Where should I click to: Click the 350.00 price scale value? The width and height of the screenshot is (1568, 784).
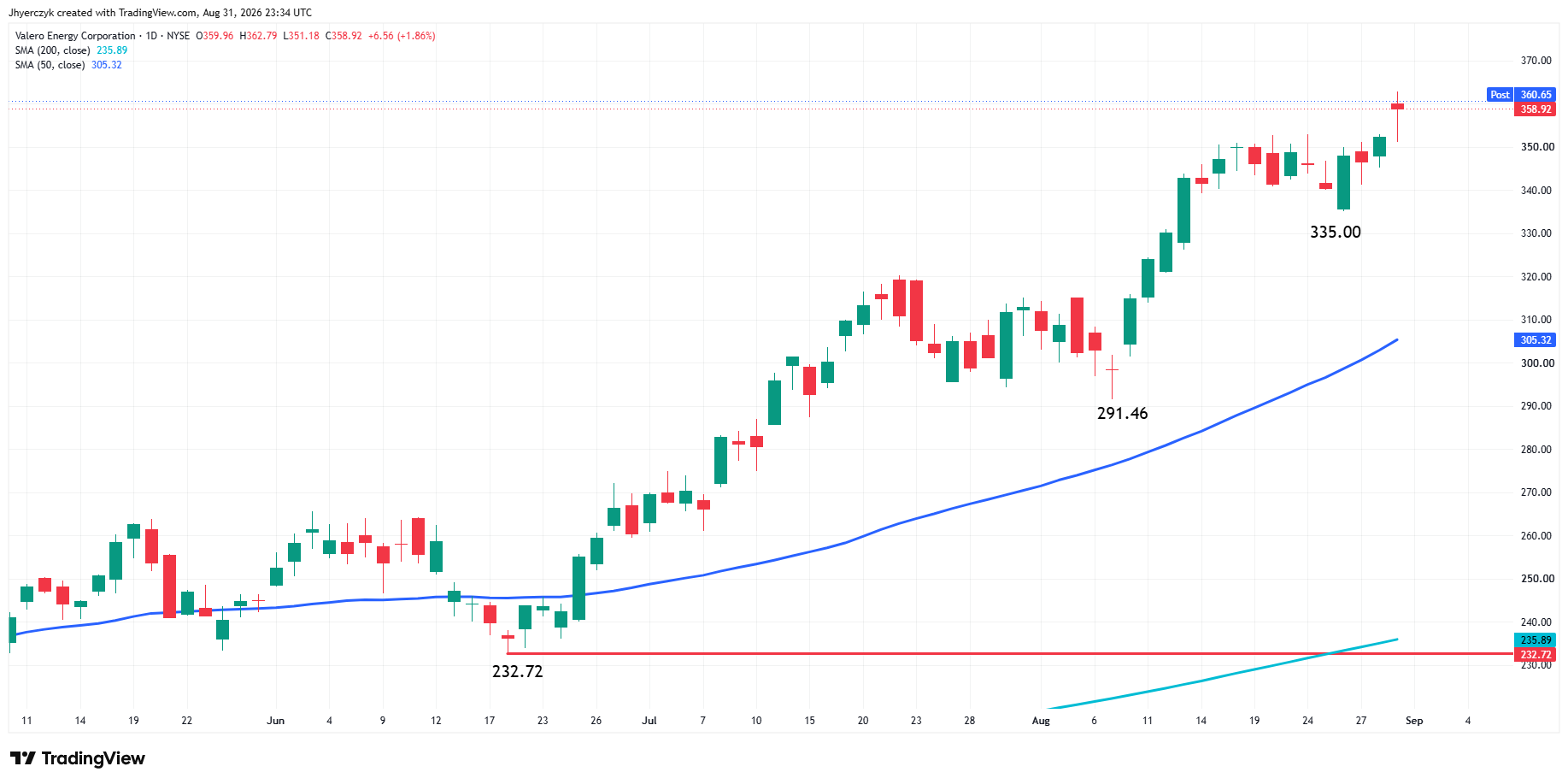(1536, 147)
